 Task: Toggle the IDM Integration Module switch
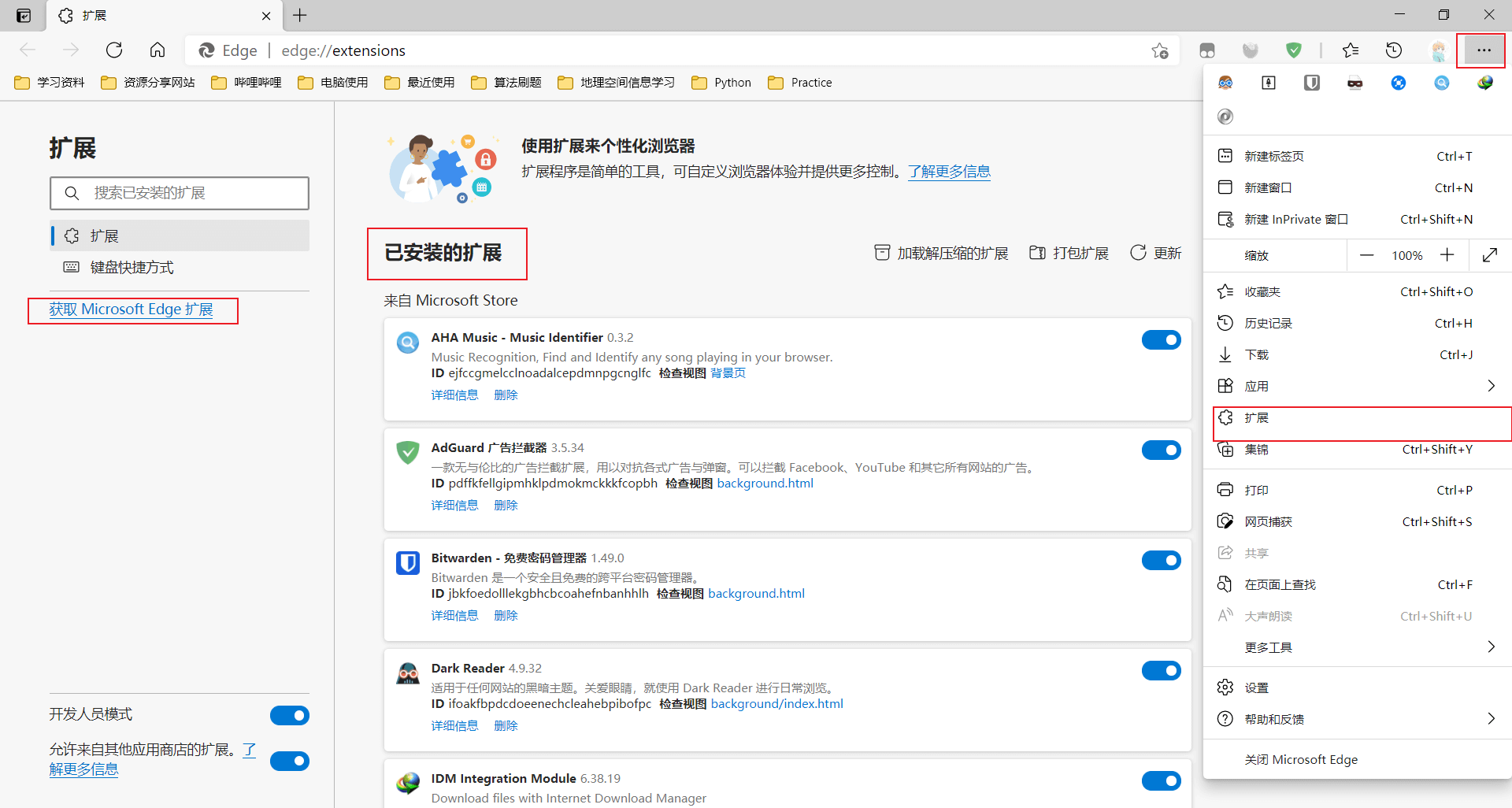1161,780
